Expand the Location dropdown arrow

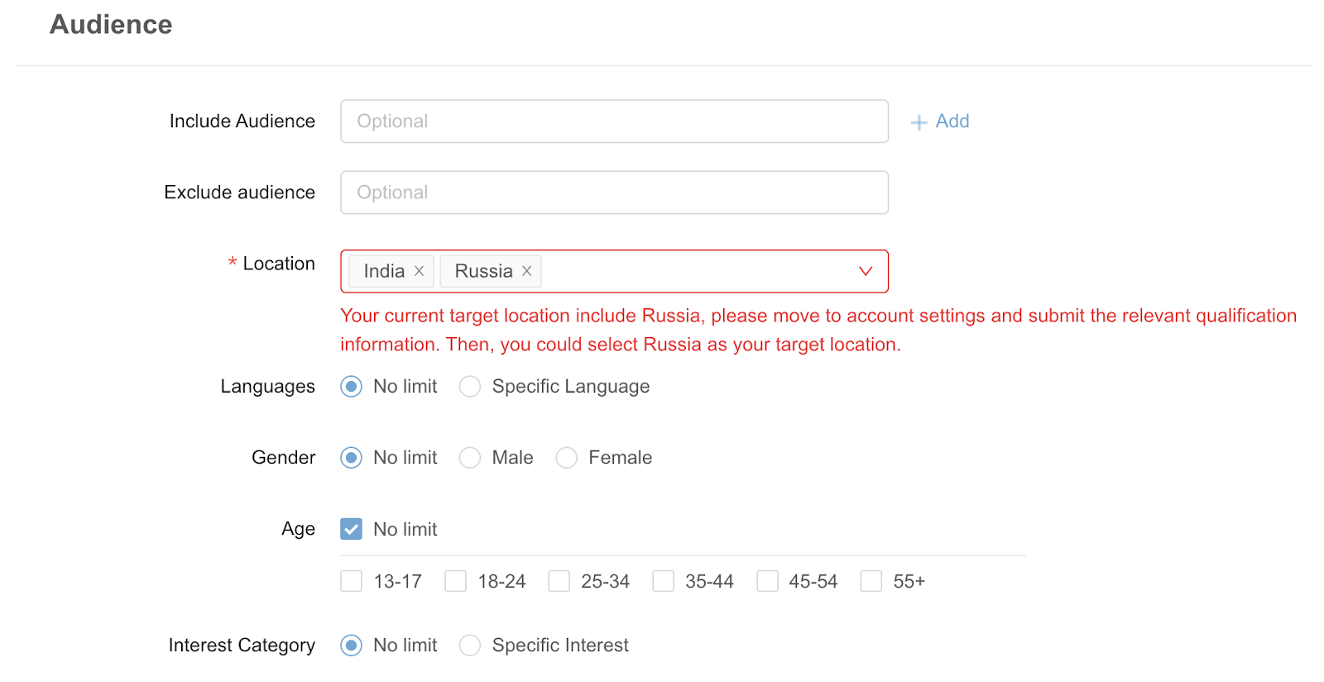[866, 271]
